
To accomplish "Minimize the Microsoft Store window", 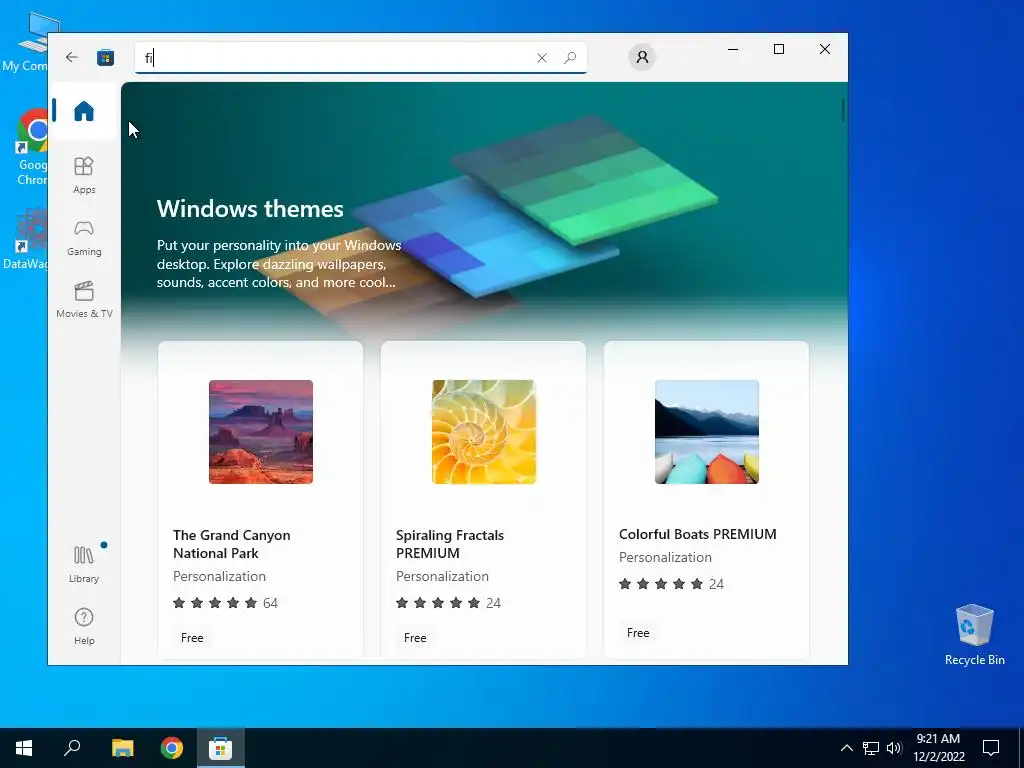I will 733,49.
